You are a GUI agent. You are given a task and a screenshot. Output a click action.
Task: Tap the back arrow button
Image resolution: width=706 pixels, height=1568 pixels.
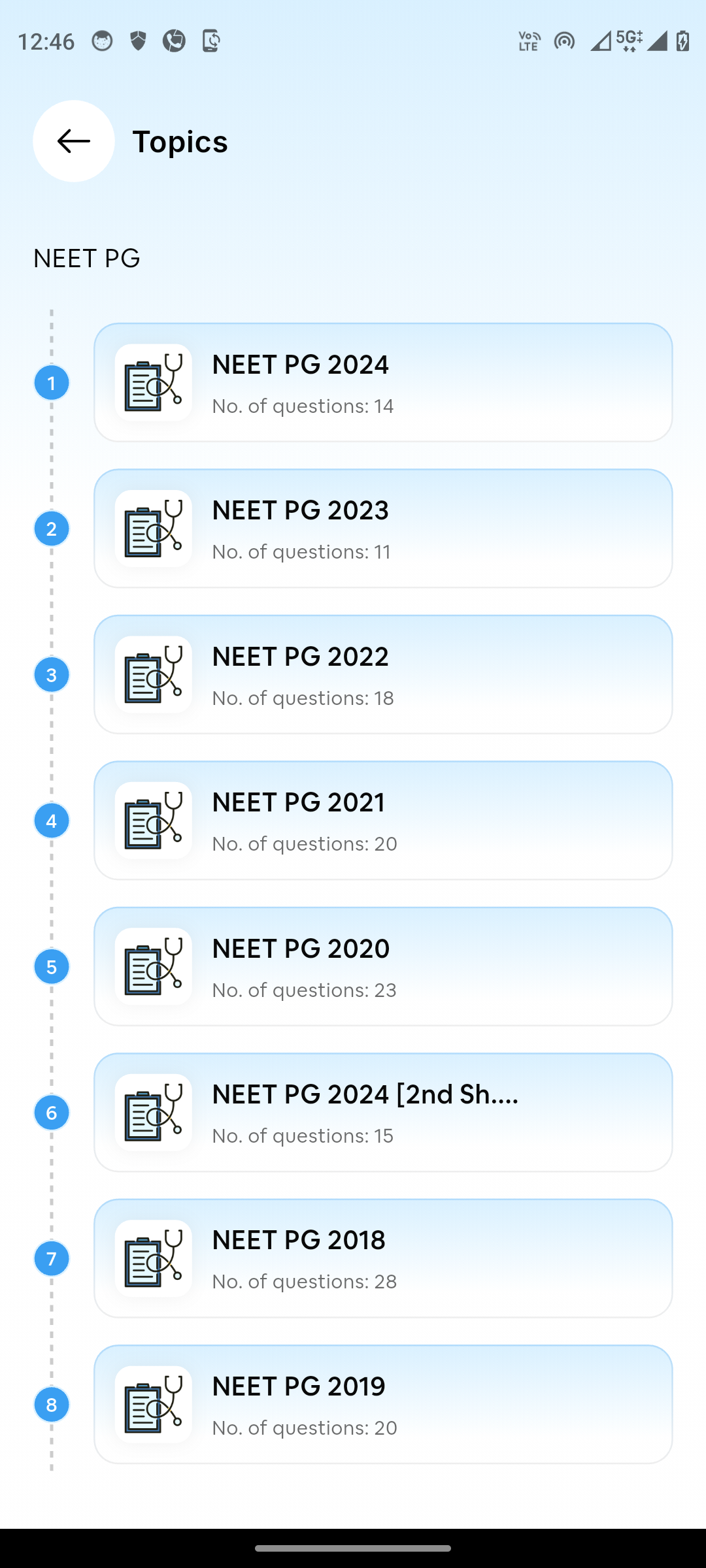tap(74, 141)
